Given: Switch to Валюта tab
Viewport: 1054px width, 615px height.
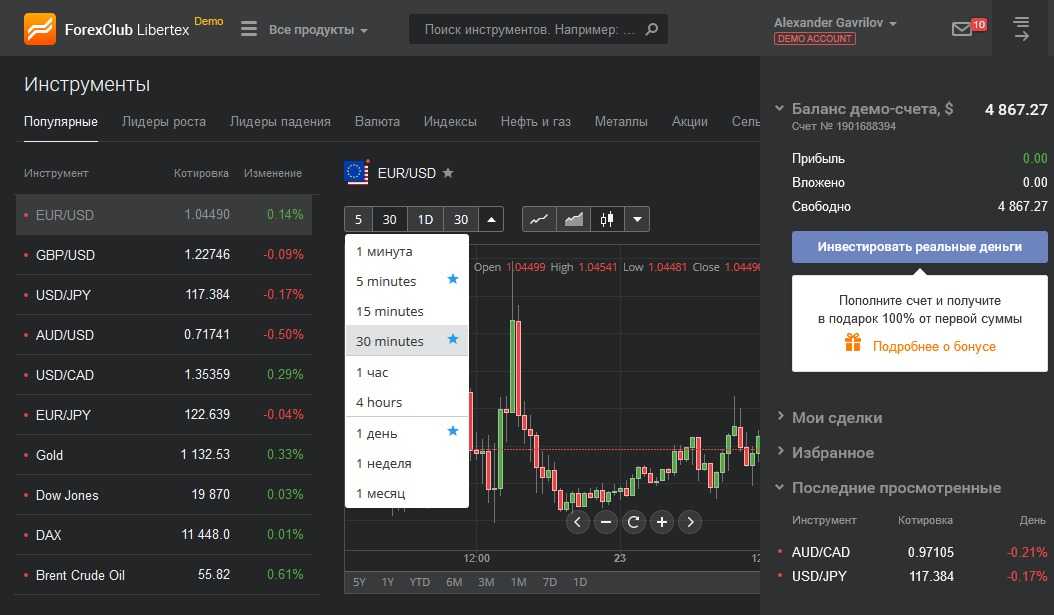Looking at the screenshot, I should (x=377, y=122).
